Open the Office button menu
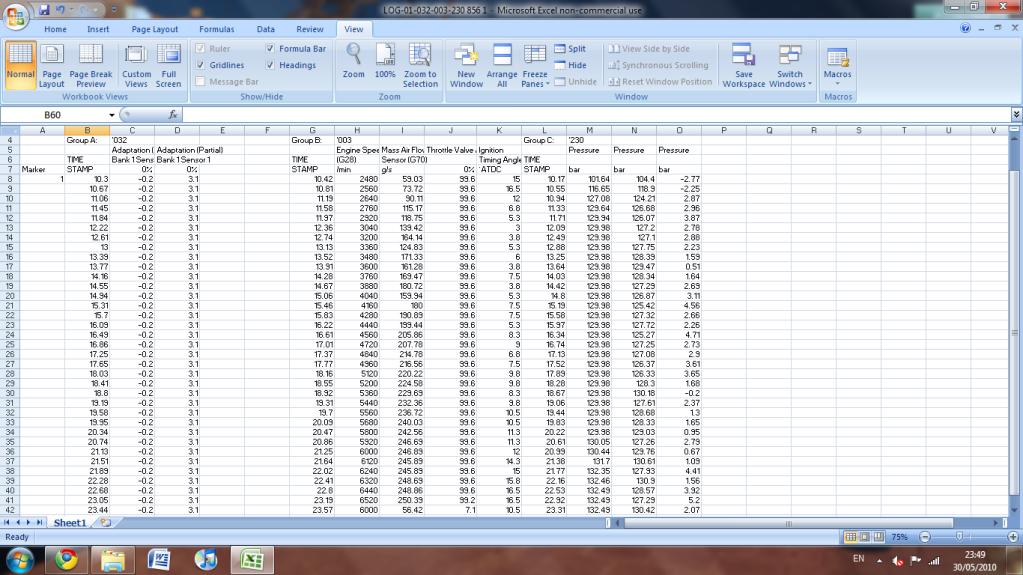Image resolution: width=1023 pixels, height=575 pixels. tap(16, 16)
